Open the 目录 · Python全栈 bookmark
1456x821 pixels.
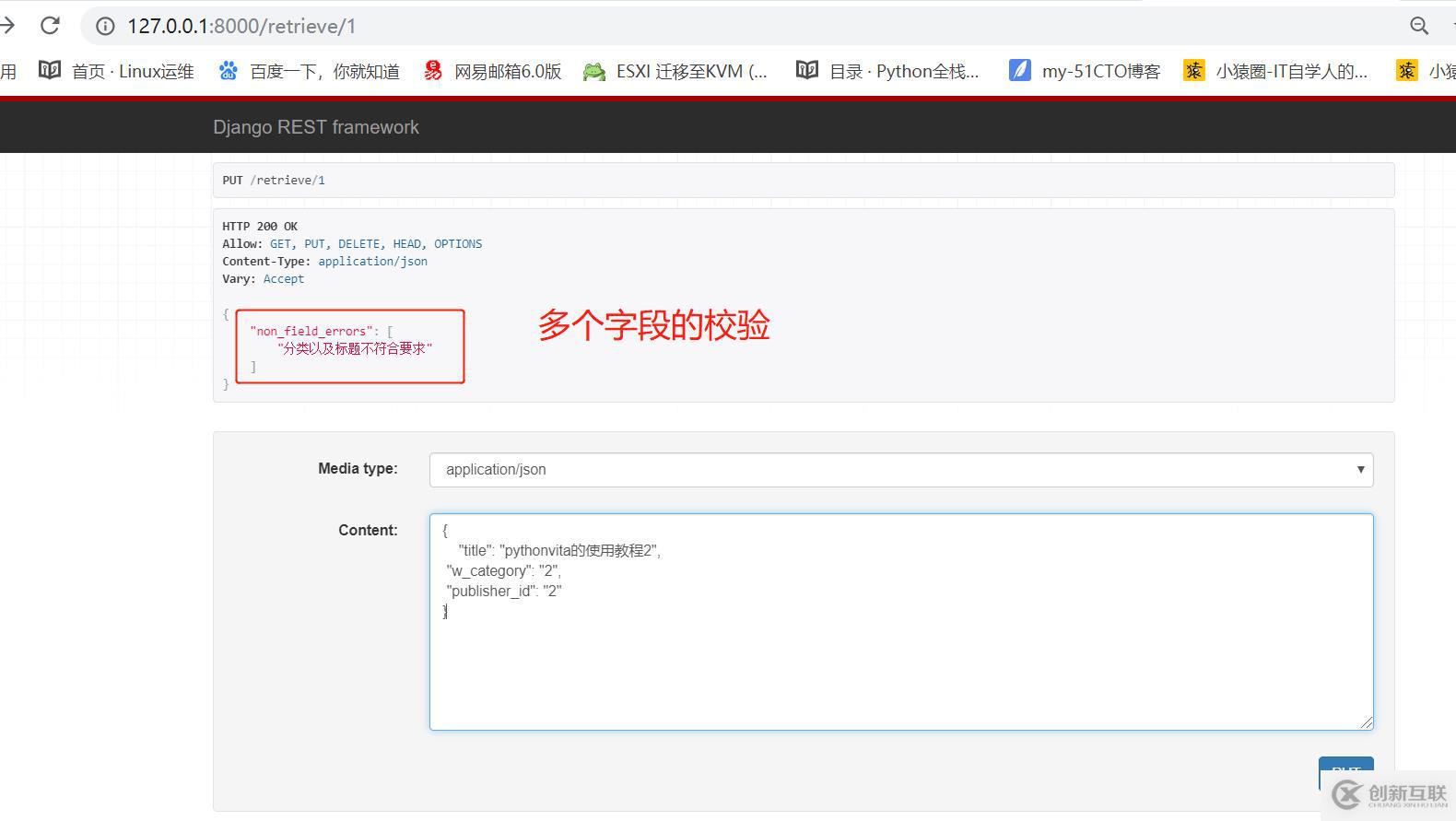point(887,71)
